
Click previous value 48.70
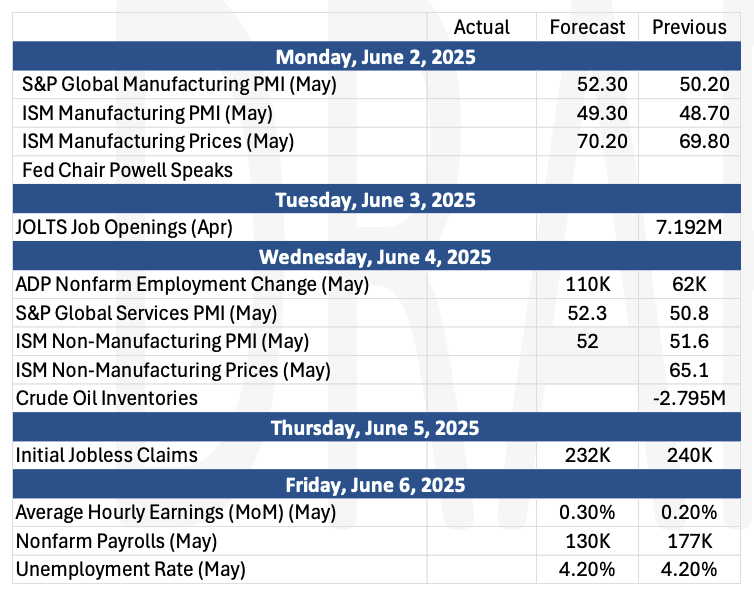click(704, 114)
